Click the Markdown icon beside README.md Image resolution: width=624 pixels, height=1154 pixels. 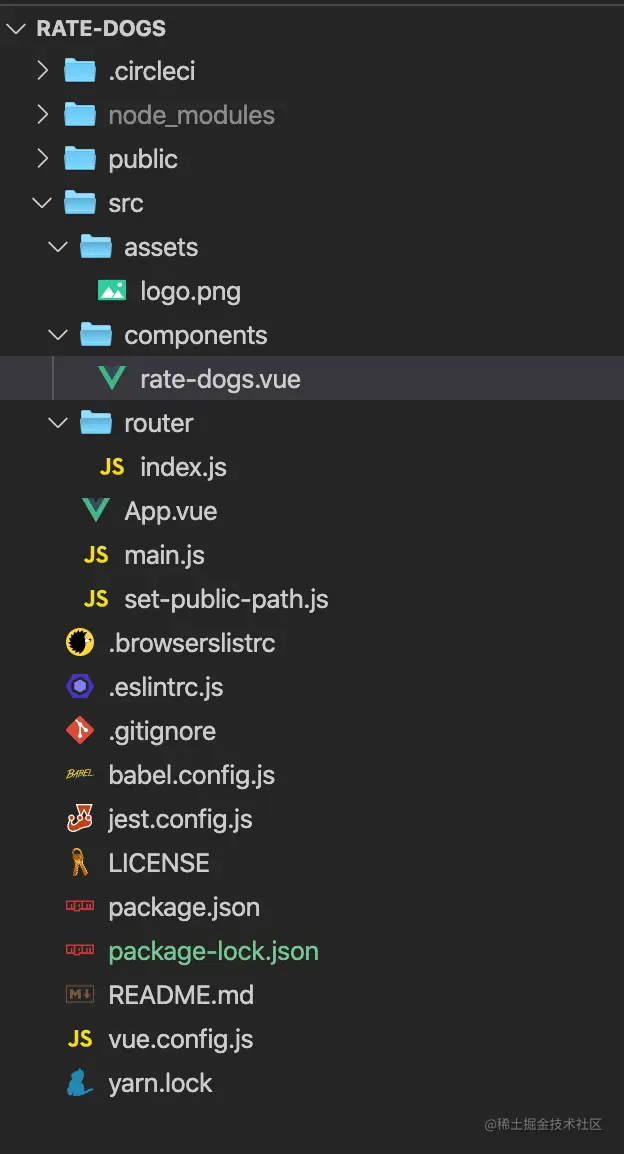click(81, 995)
